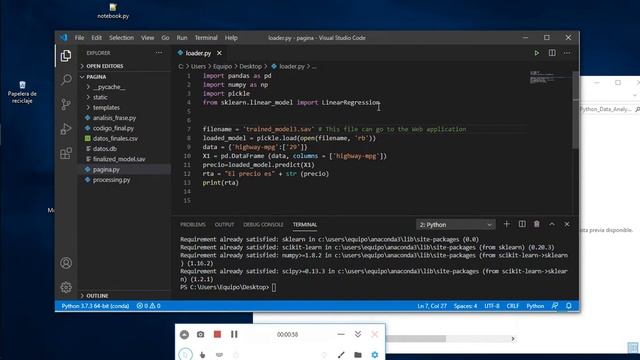Screen dimensions: 640x360
Task: Open datos_finales.csv in the explorer
Action: (x=115, y=138)
